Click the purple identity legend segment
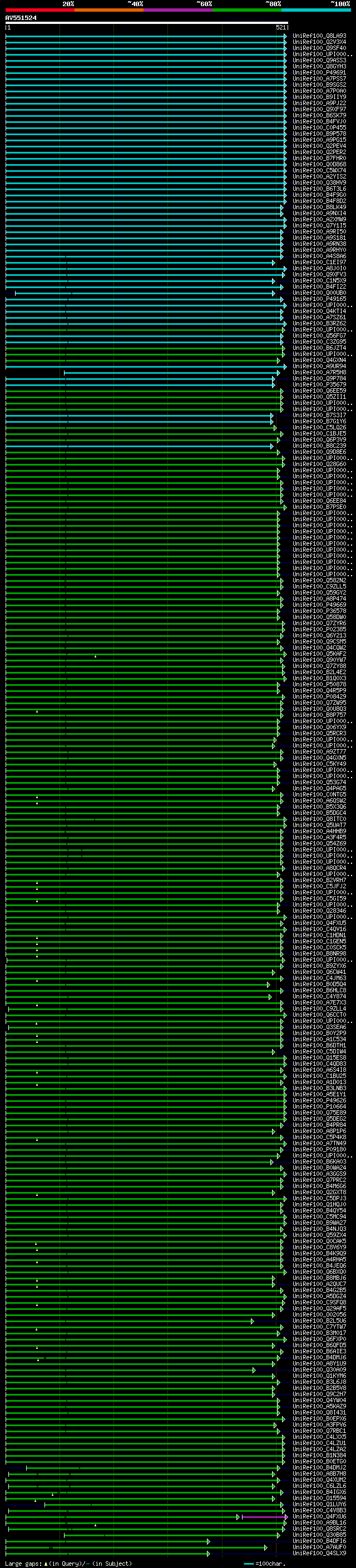Screen dimensions: 356x1568 pos(179,10)
